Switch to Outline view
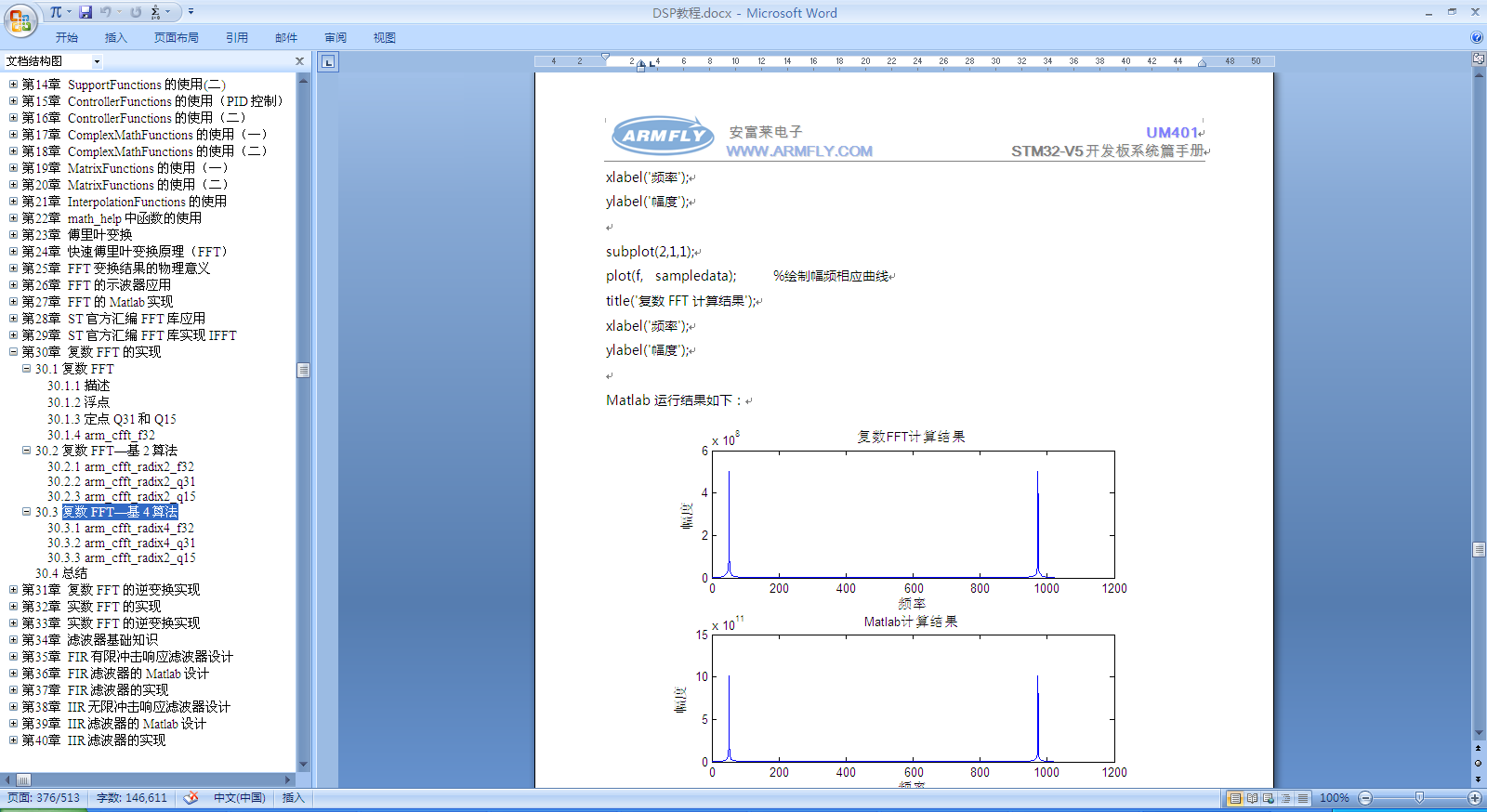This screenshot has width=1487, height=812. click(x=1286, y=798)
